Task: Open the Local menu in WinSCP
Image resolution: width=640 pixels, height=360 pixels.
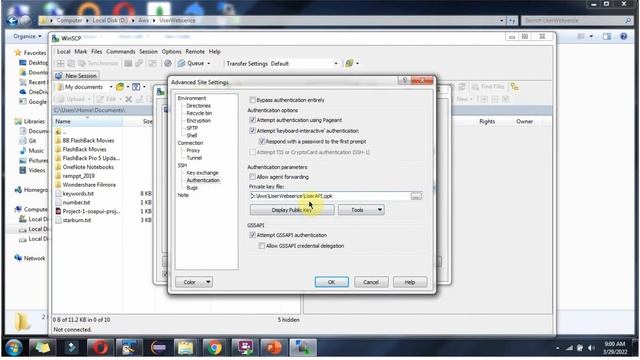Action: 64,51
